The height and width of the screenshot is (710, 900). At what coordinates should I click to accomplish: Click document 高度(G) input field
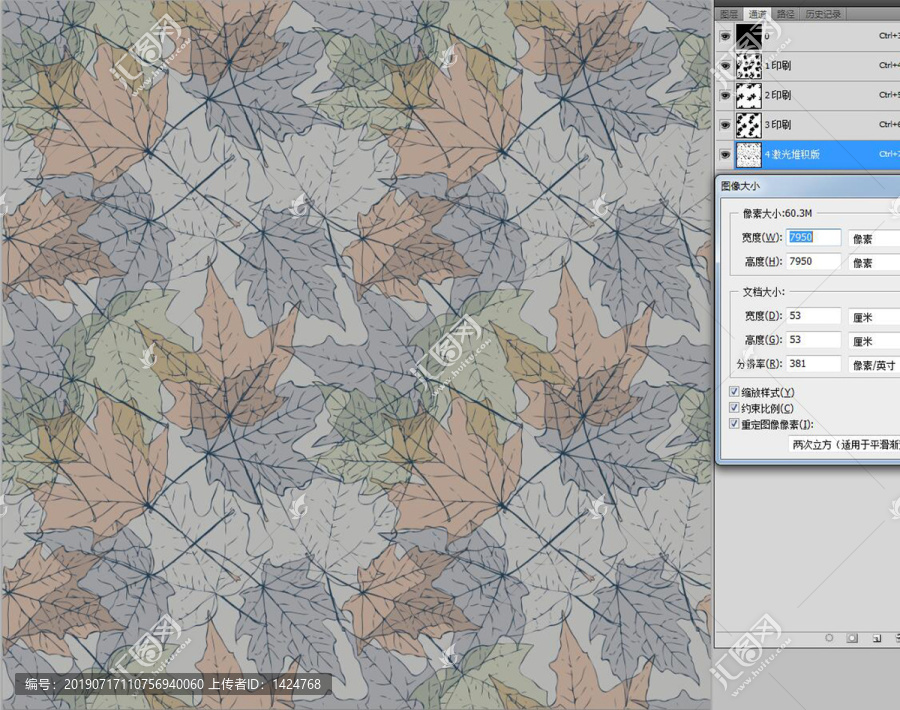coord(813,340)
